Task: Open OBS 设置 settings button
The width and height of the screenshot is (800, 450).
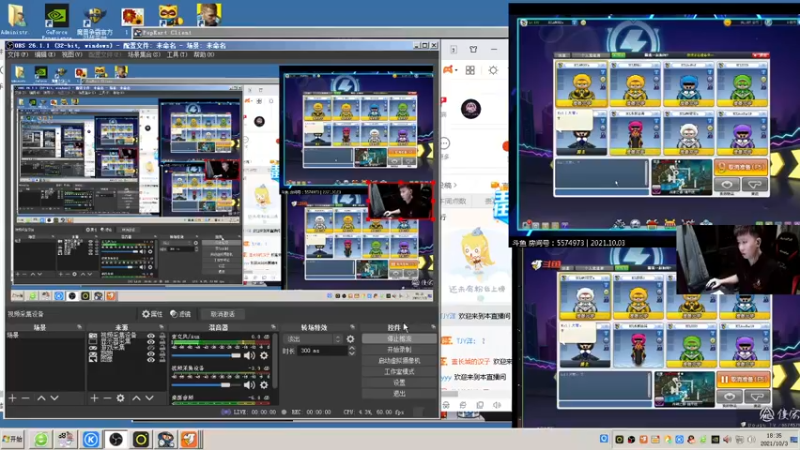Action: [399, 383]
